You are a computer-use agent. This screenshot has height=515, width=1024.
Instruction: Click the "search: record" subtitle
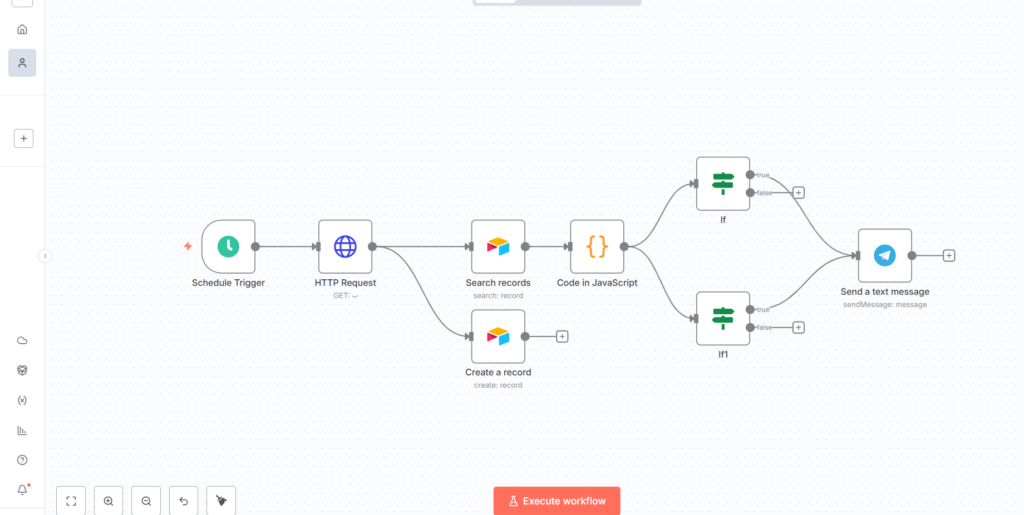498,295
